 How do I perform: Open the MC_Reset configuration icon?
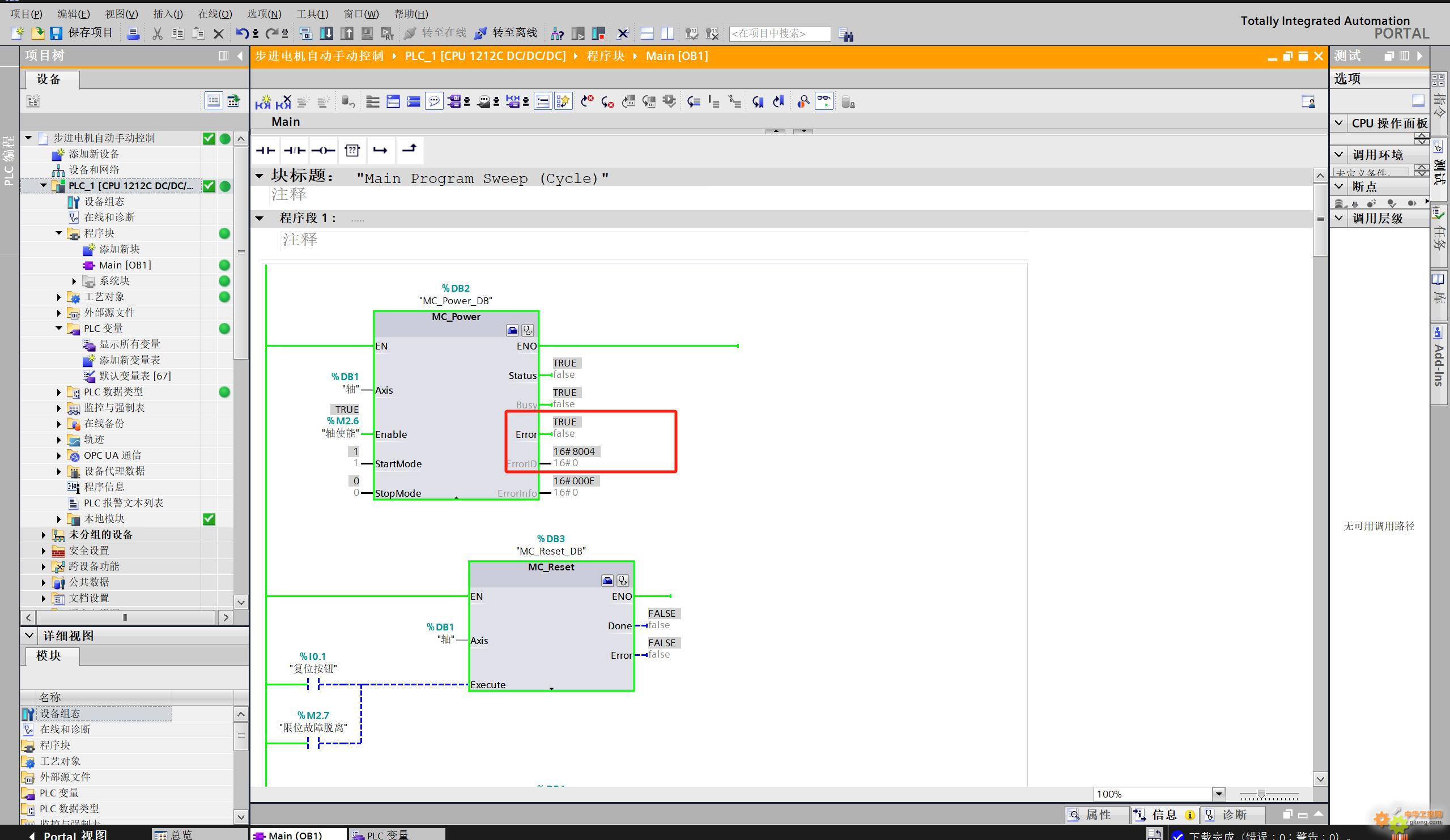click(x=607, y=581)
